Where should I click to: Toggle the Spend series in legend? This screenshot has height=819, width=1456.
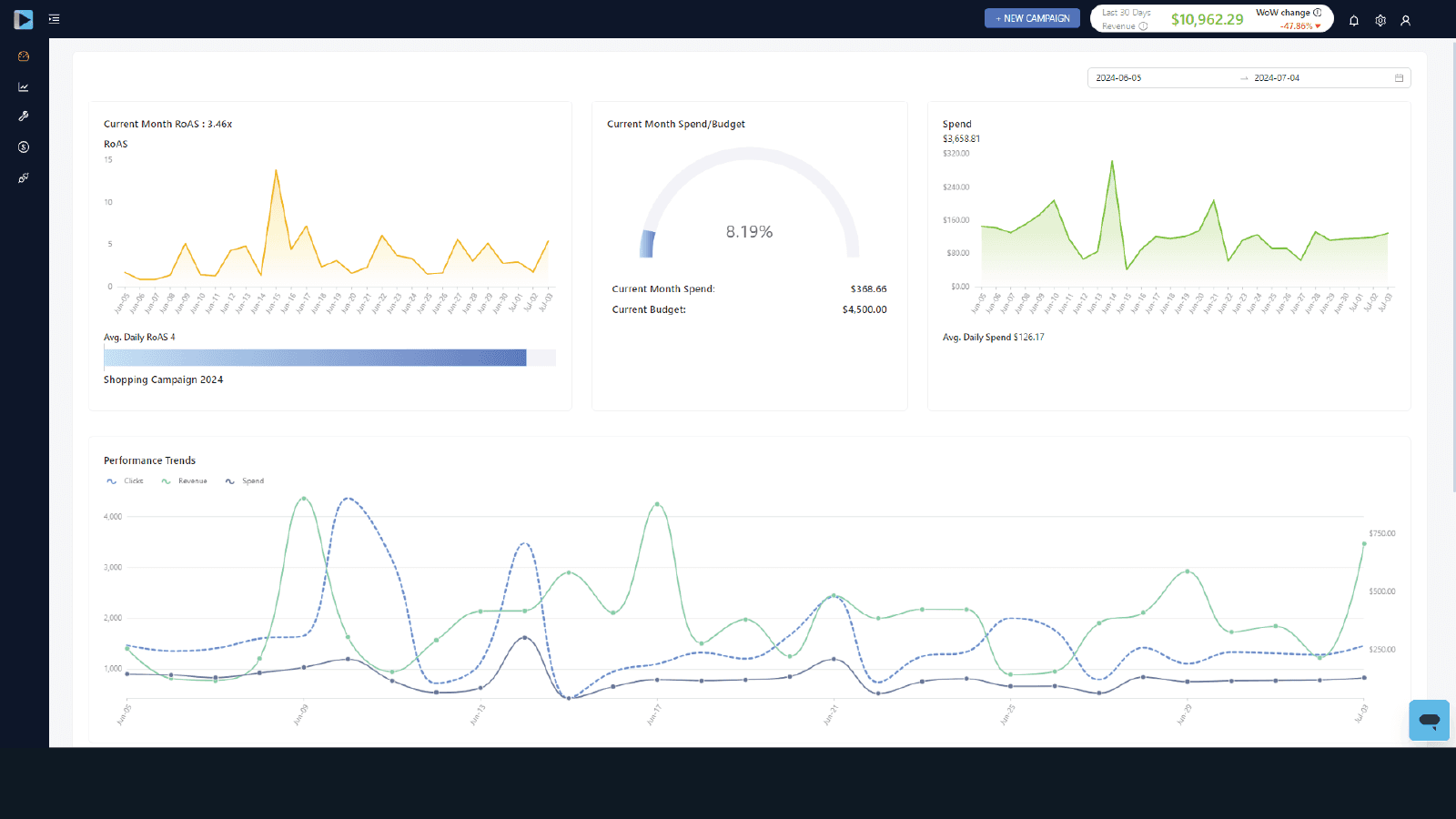click(245, 481)
